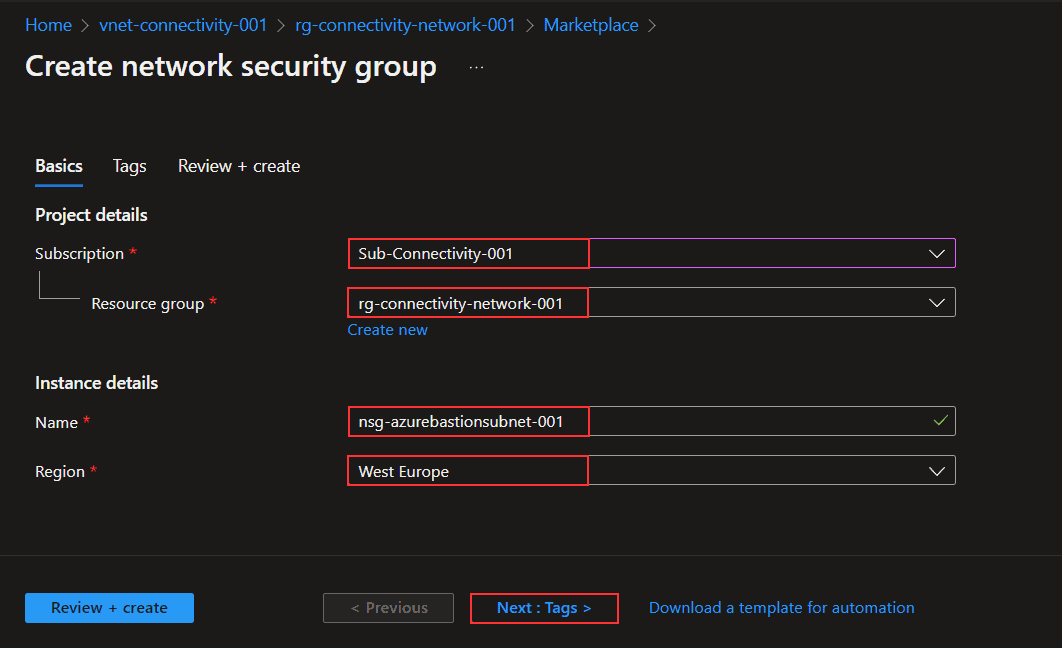
Task: Select the Basics tab
Action: pos(58,166)
